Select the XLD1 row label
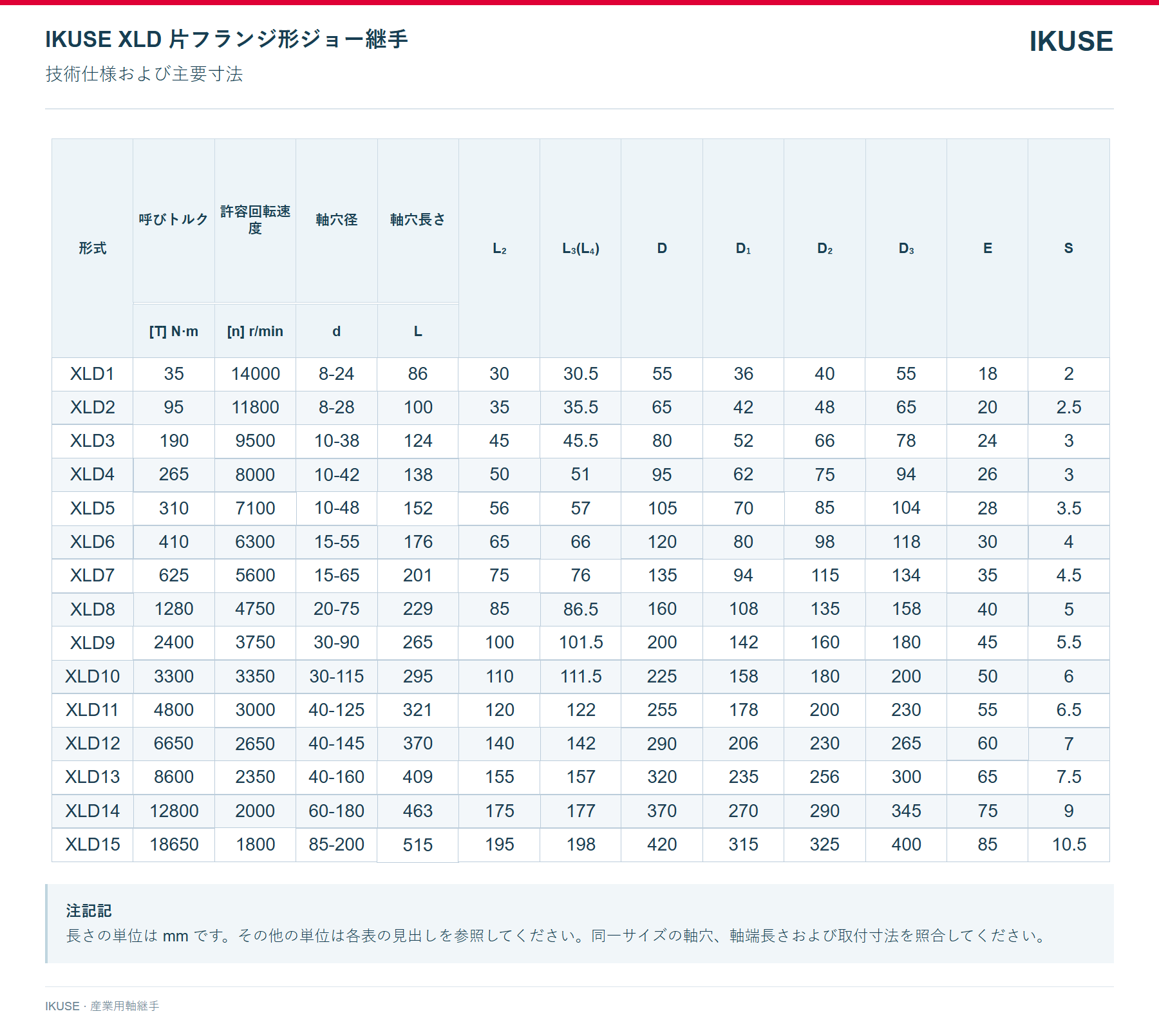1159x1036 pixels. click(x=92, y=374)
